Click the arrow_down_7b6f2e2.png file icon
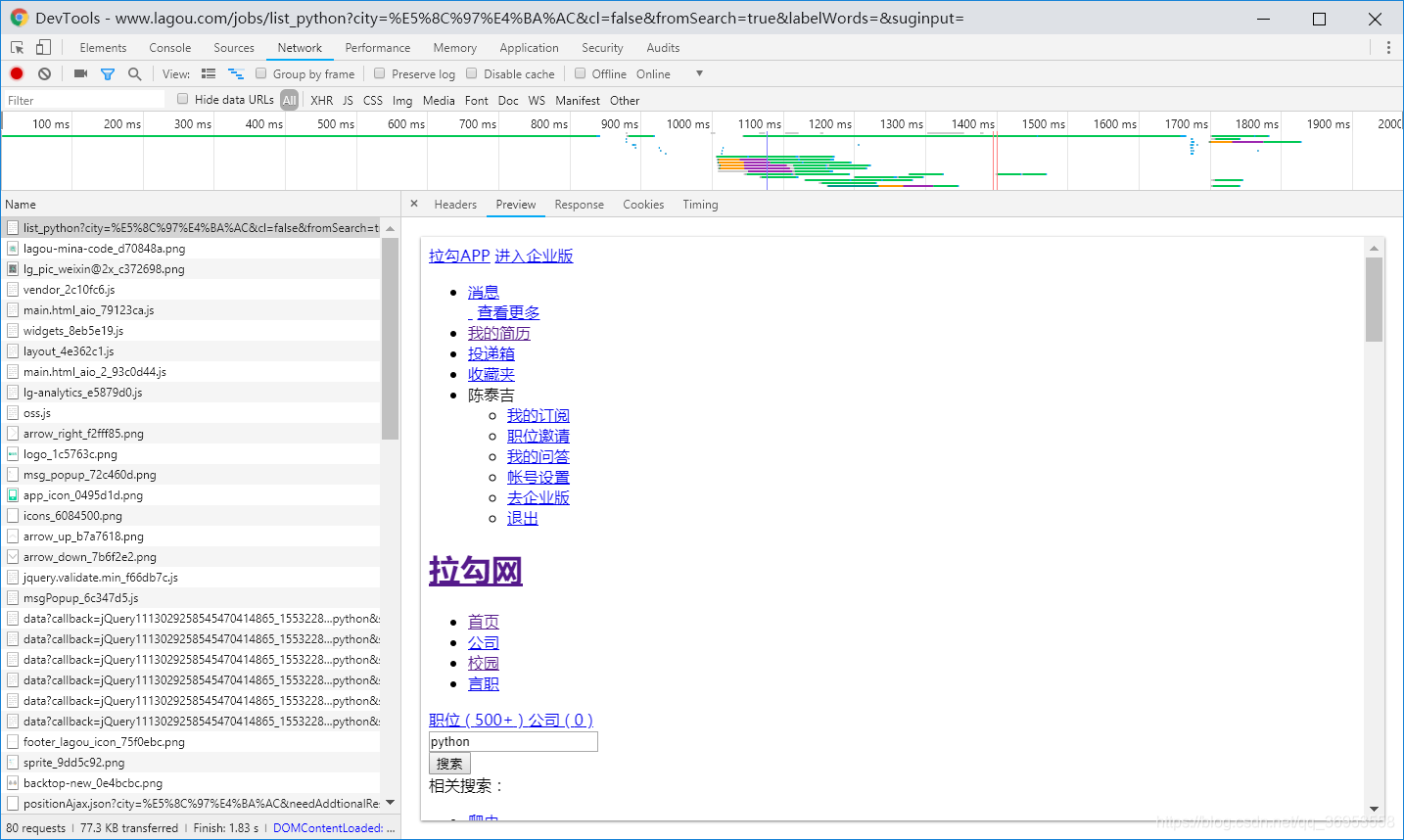The image size is (1404, 840). (13, 556)
